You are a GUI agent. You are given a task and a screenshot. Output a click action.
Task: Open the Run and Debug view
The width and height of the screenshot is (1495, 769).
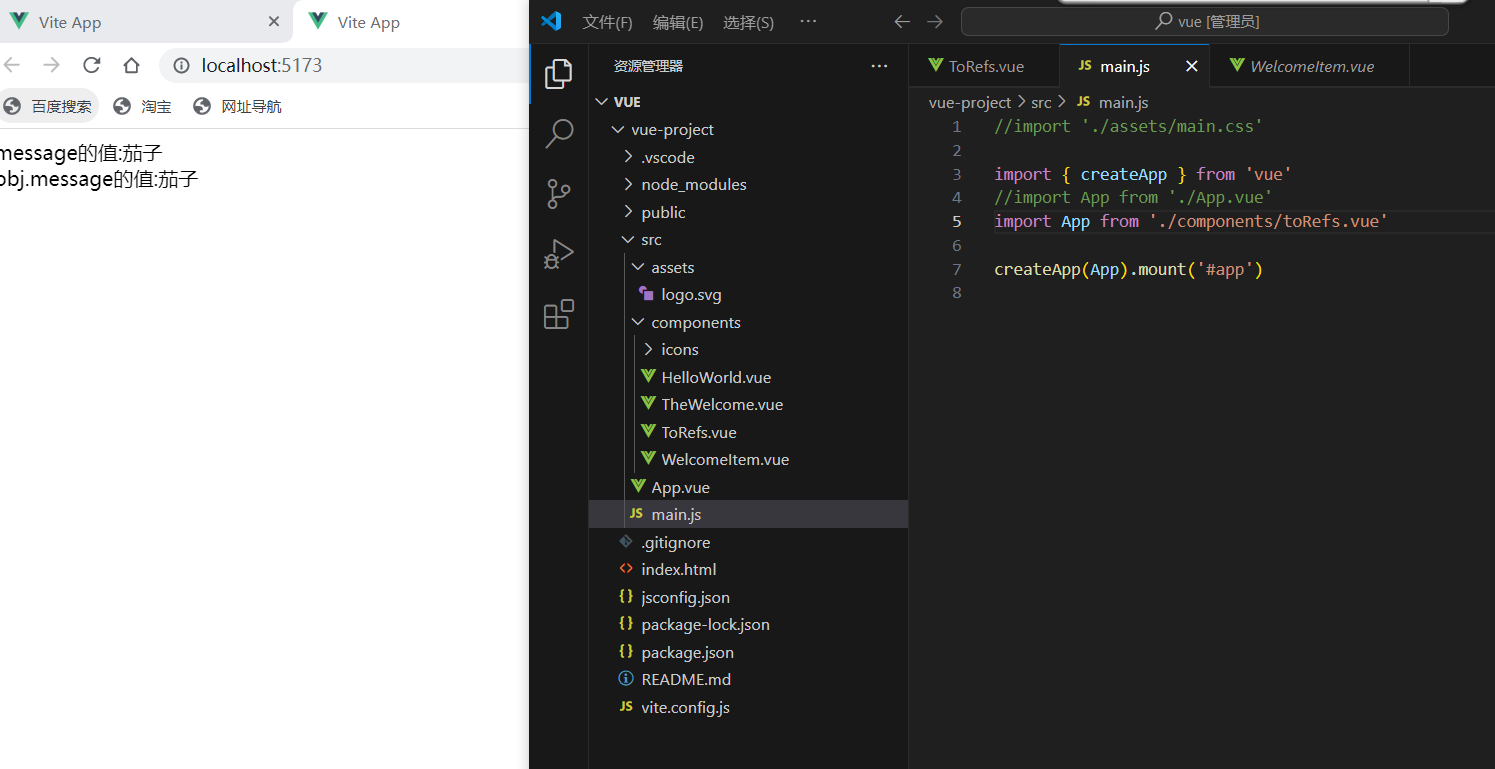(558, 254)
